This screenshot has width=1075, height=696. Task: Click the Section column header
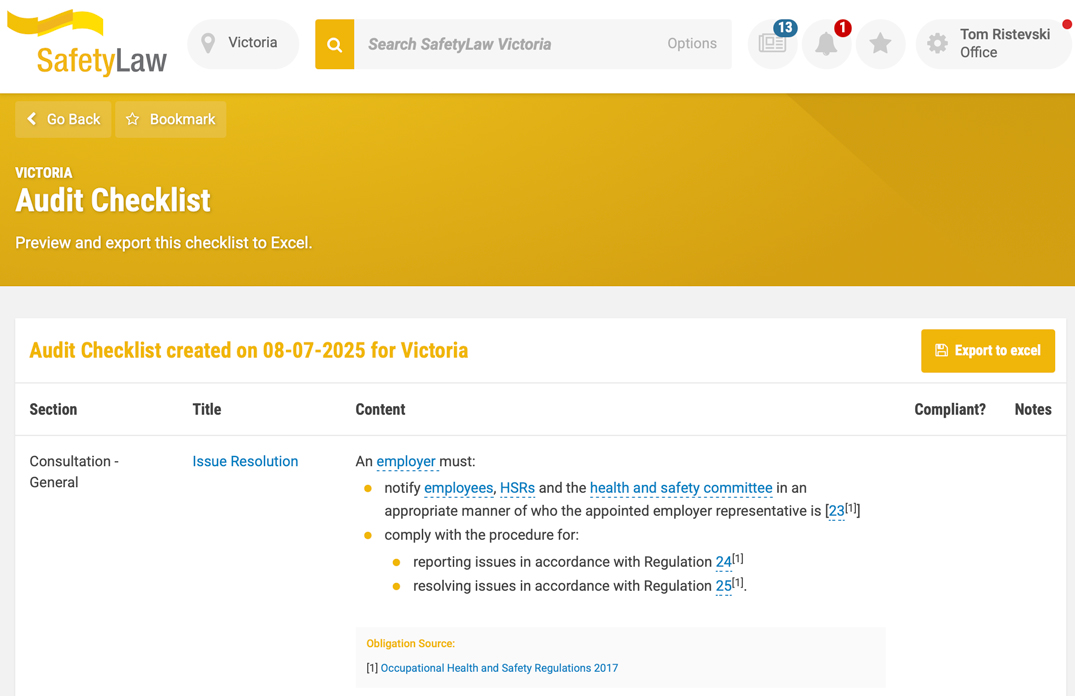[53, 409]
